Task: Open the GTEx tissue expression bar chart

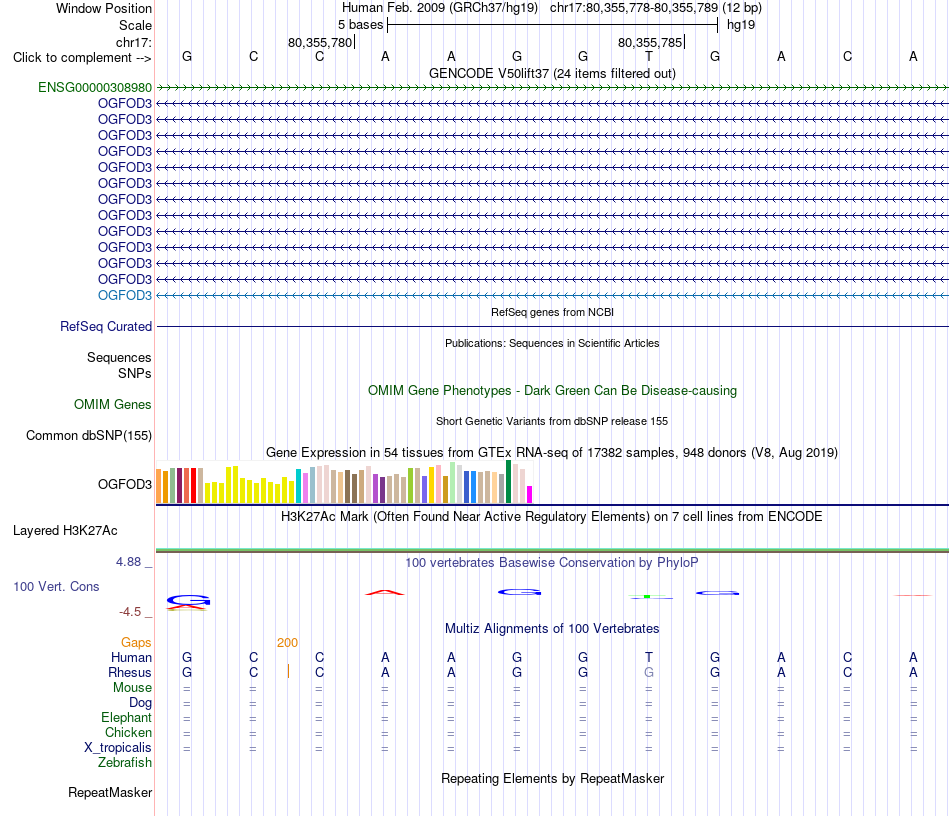Action: point(344,482)
